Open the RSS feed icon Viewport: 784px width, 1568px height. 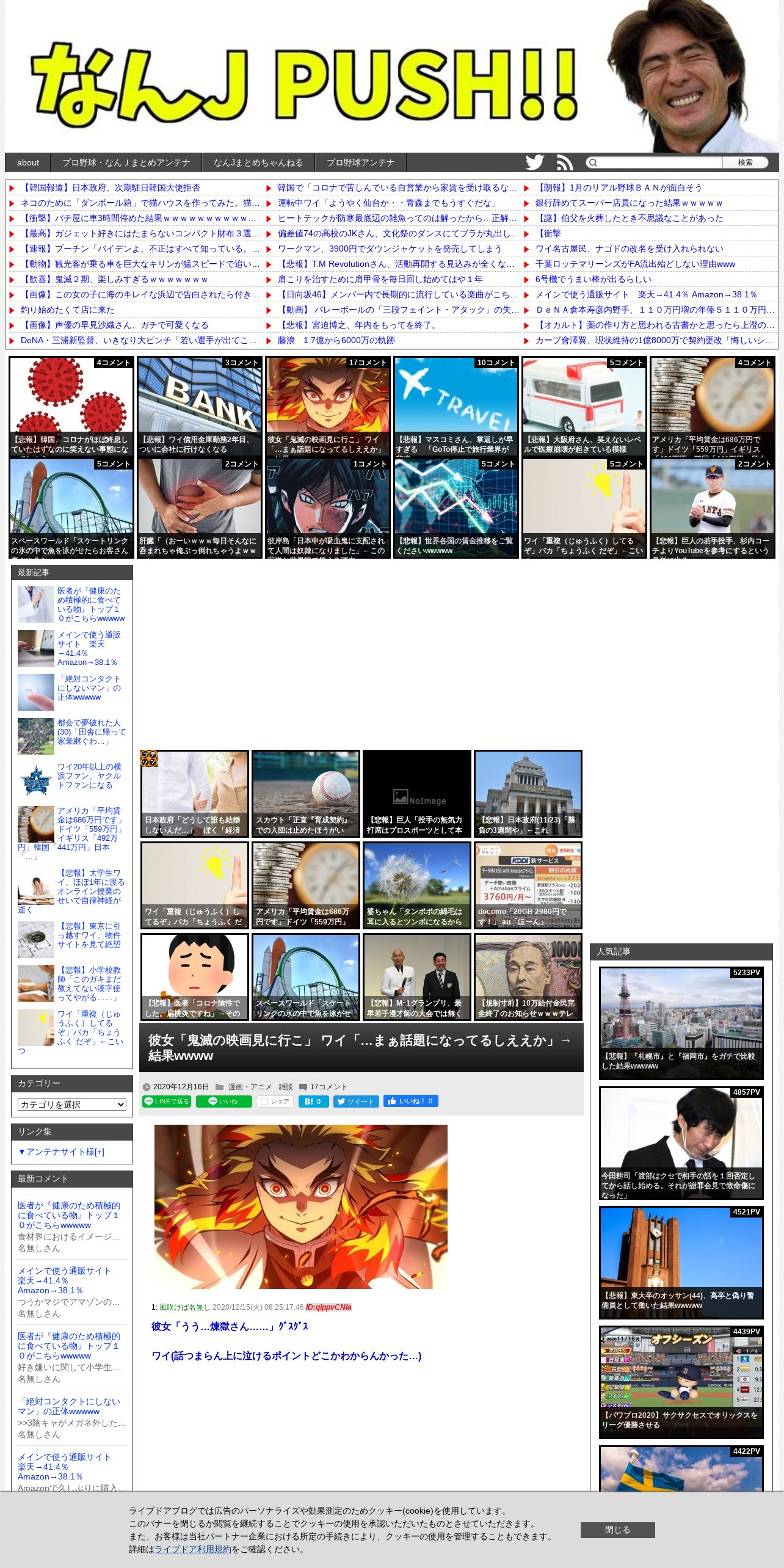tap(565, 162)
